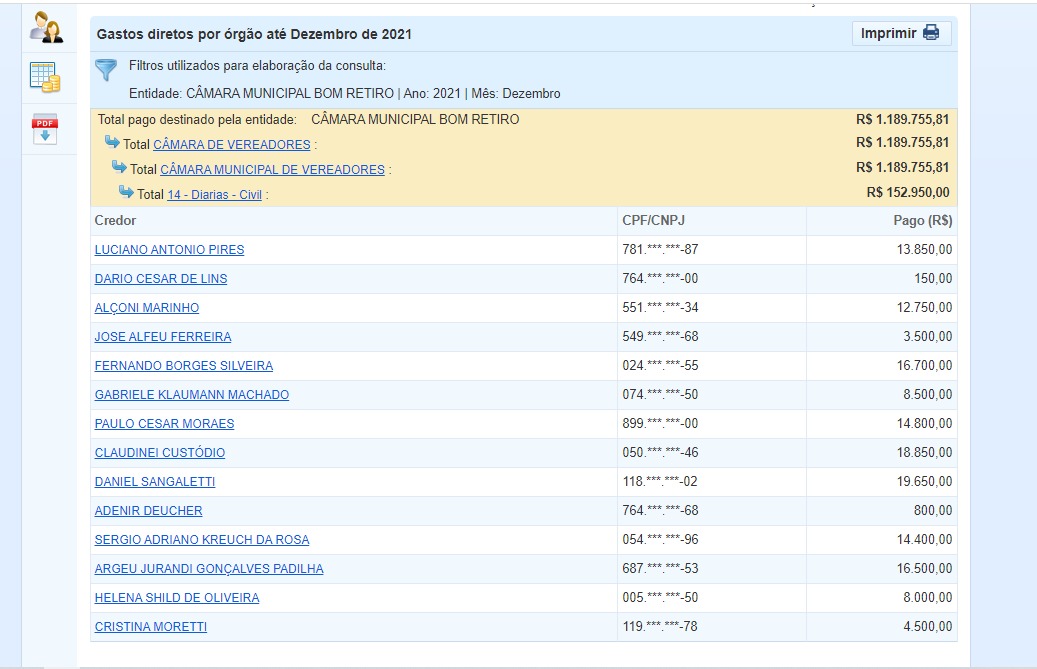Viewport: 1037px width, 669px height.
Task: Open creditor CRISTINA MORETTI
Action: pyautogui.click(x=150, y=627)
